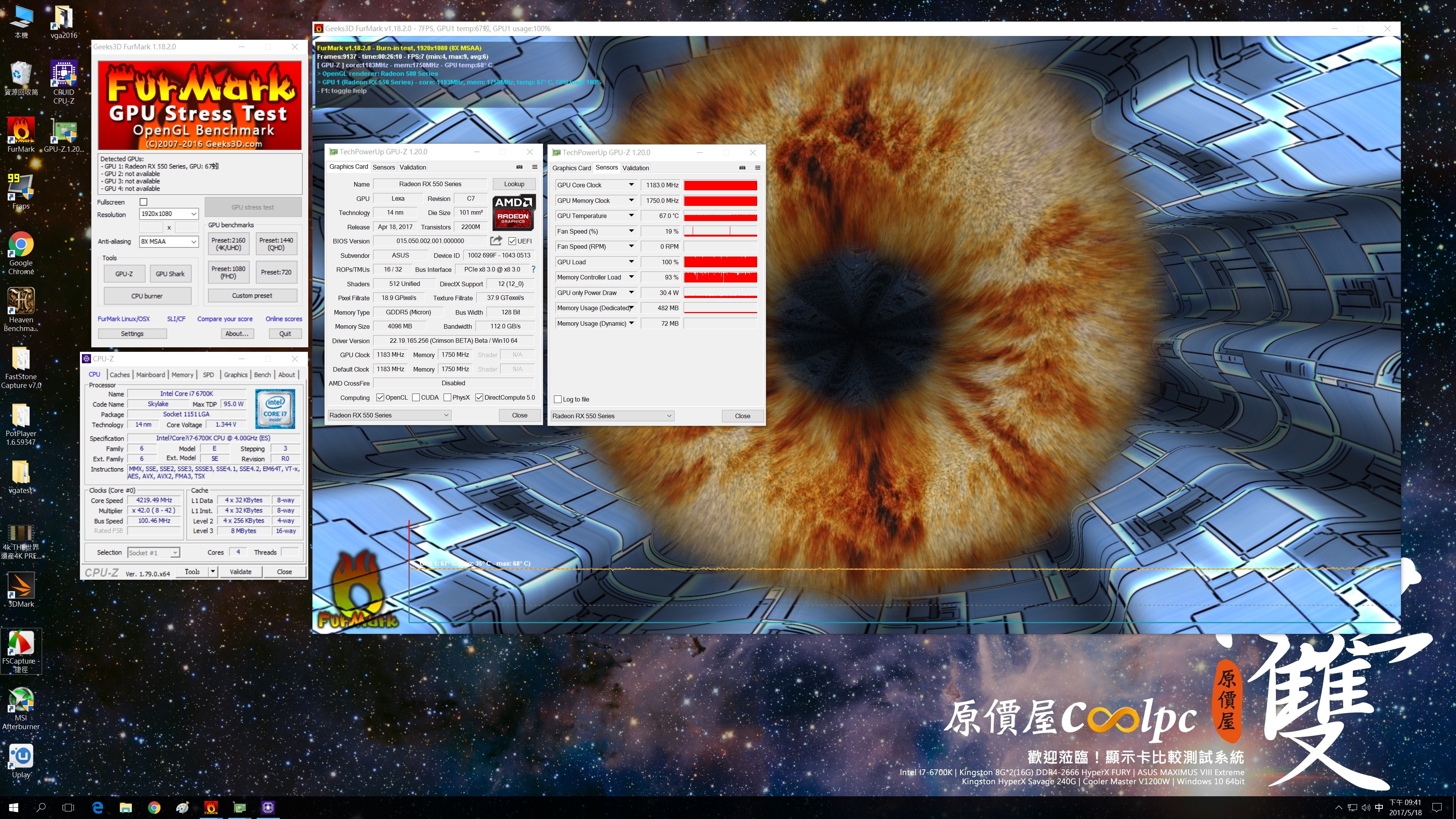
Task: Click camera icon in GPU-Z Sensors window
Action: [742, 167]
